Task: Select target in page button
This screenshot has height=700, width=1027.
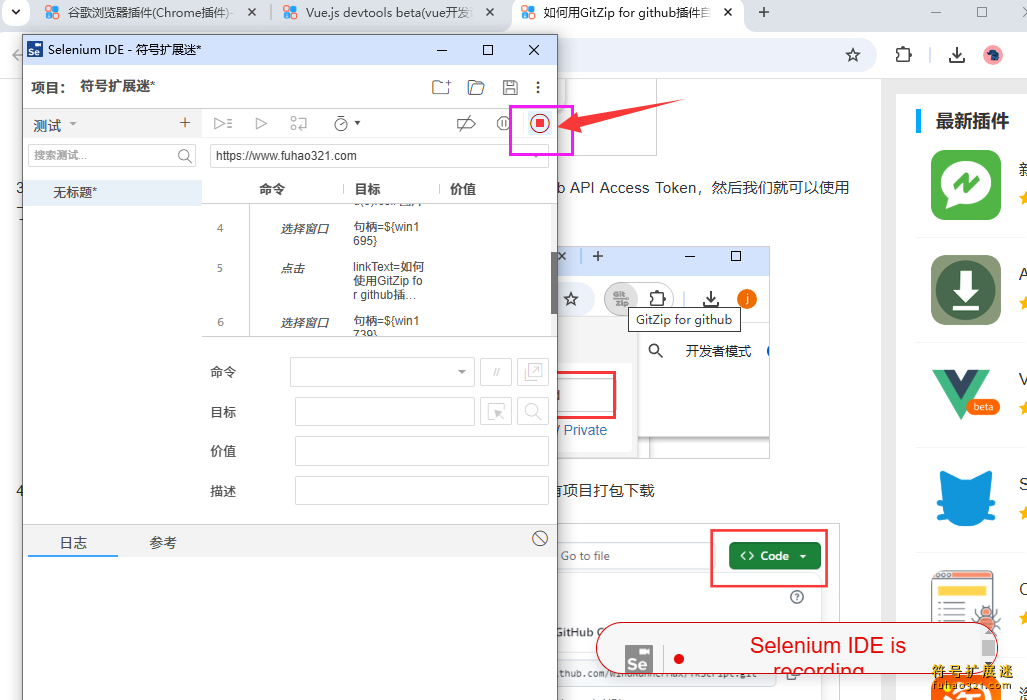Action: click(x=496, y=412)
